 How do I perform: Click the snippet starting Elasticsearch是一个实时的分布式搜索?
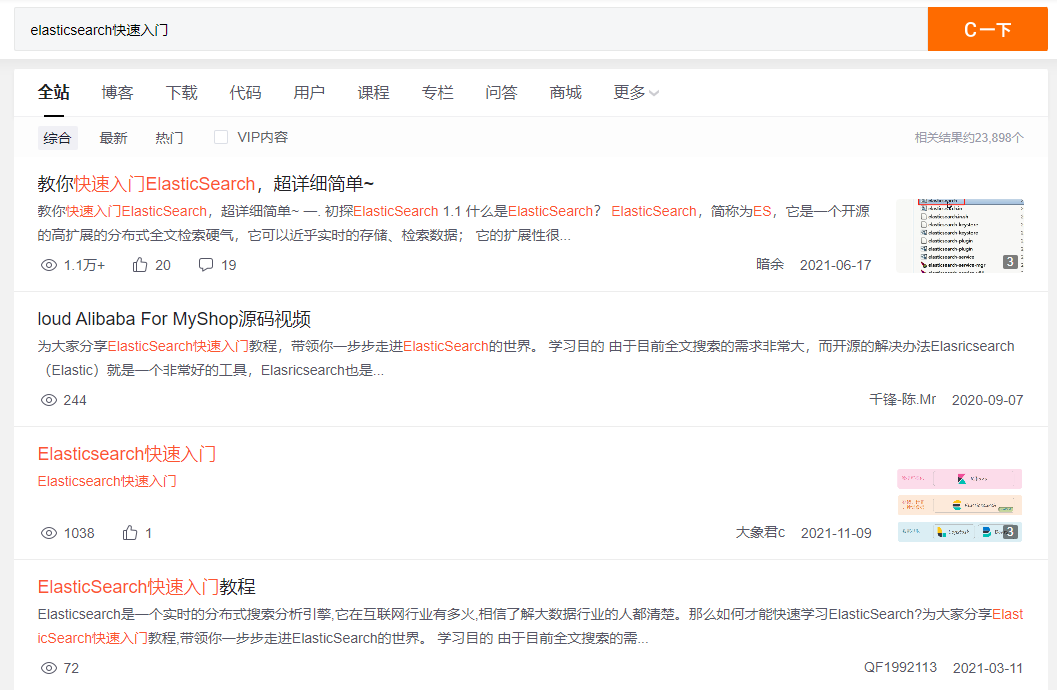coord(531,626)
